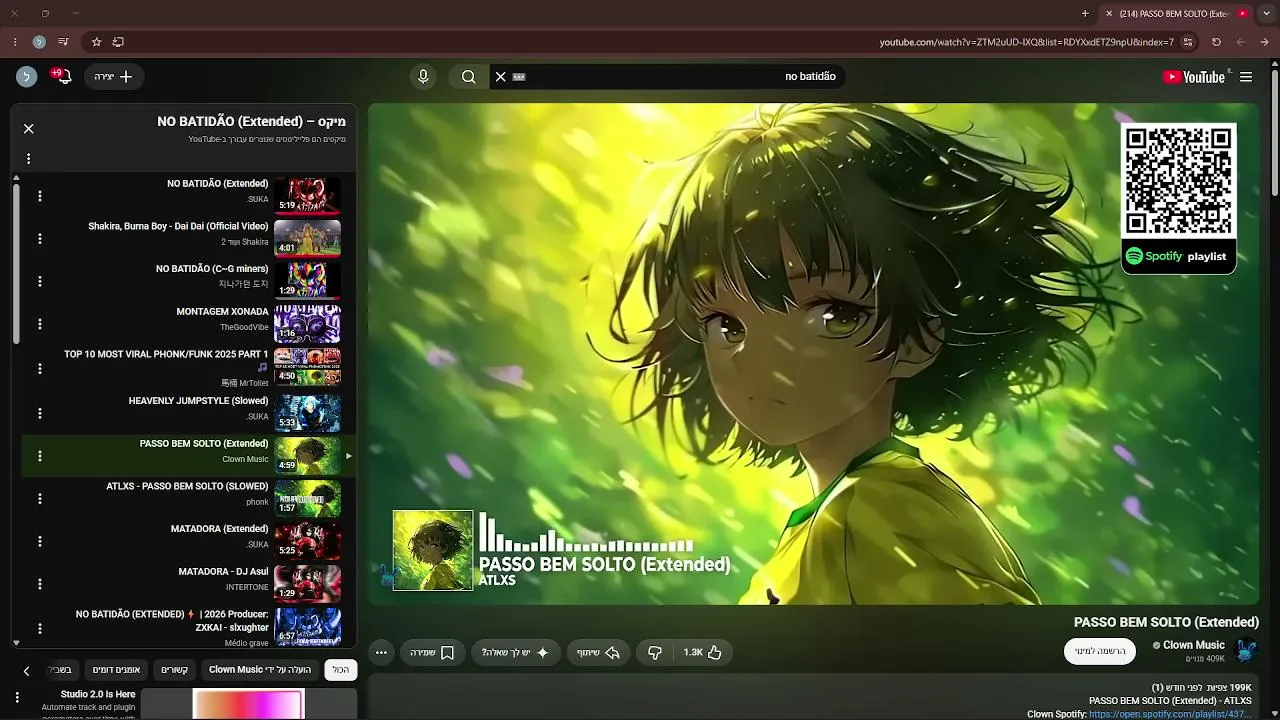Viewport: 1280px width, 720px height.
Task: Click the browser address bar URL
Action: pyautogui.click(x=1027, y=42)
